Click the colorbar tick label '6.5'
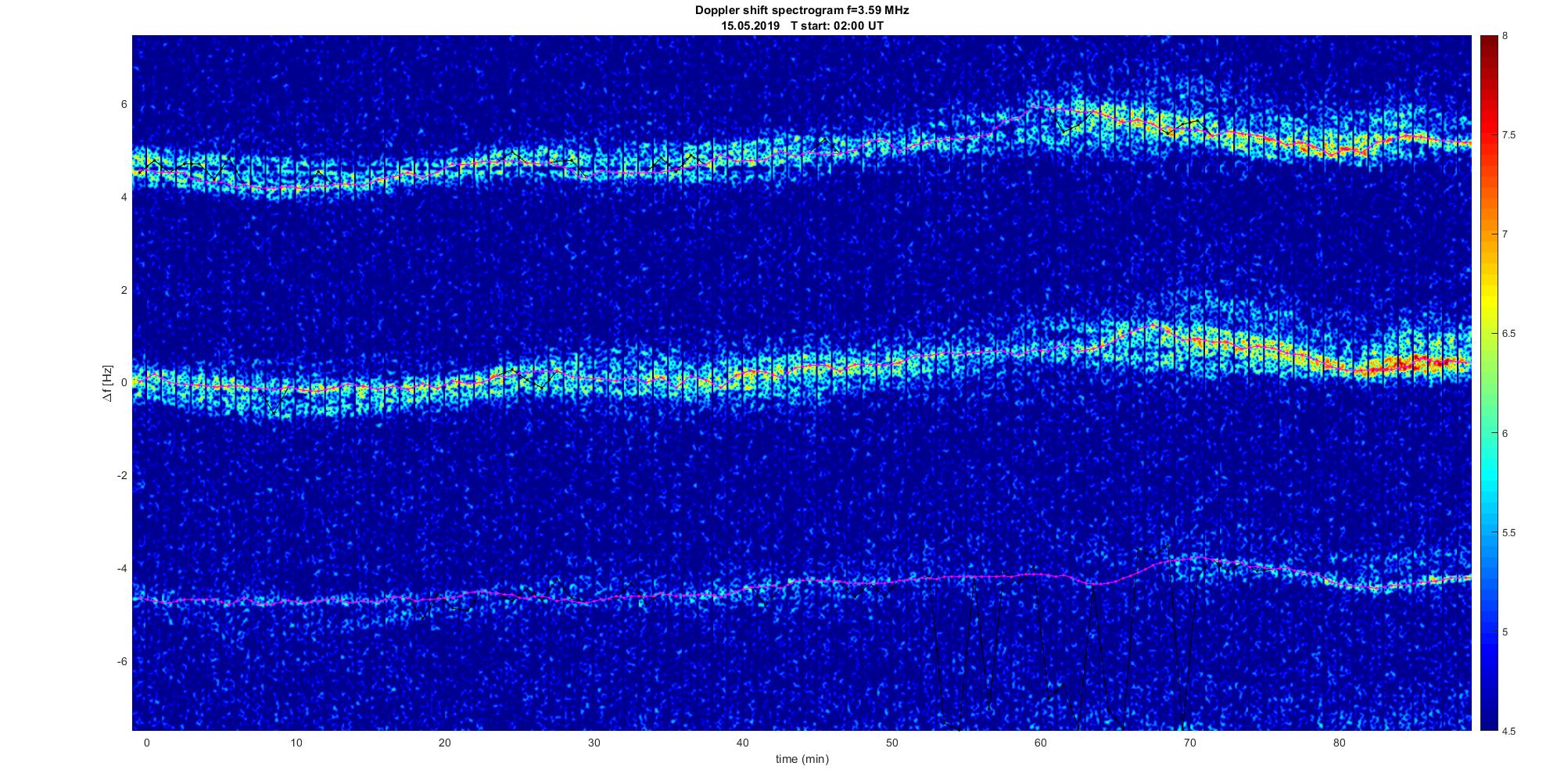The height and width of the screenshot is (784, 1564). pyautogui.click(x=1509, y=334)
